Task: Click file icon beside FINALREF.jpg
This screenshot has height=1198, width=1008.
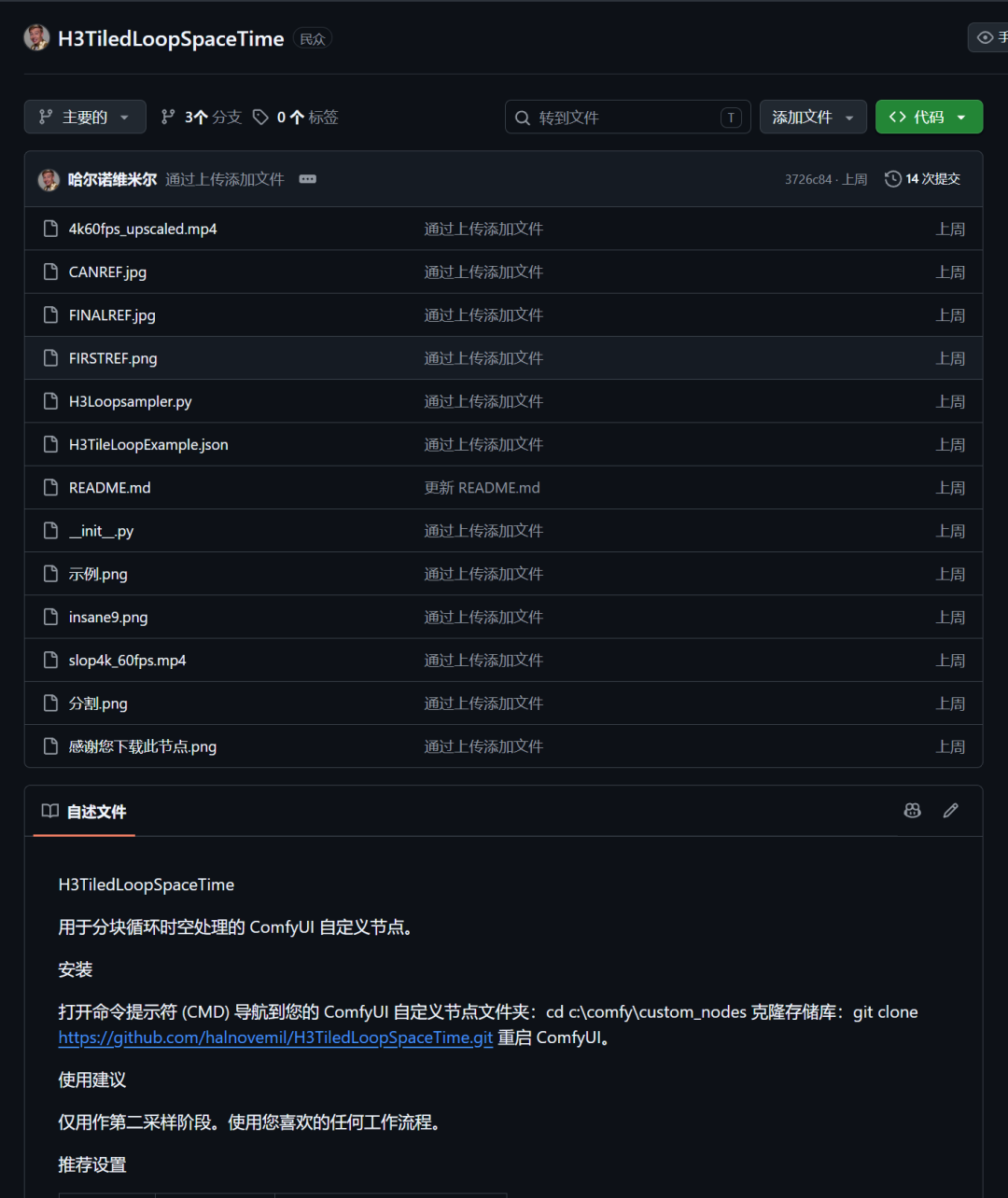Action: (51, 315)
